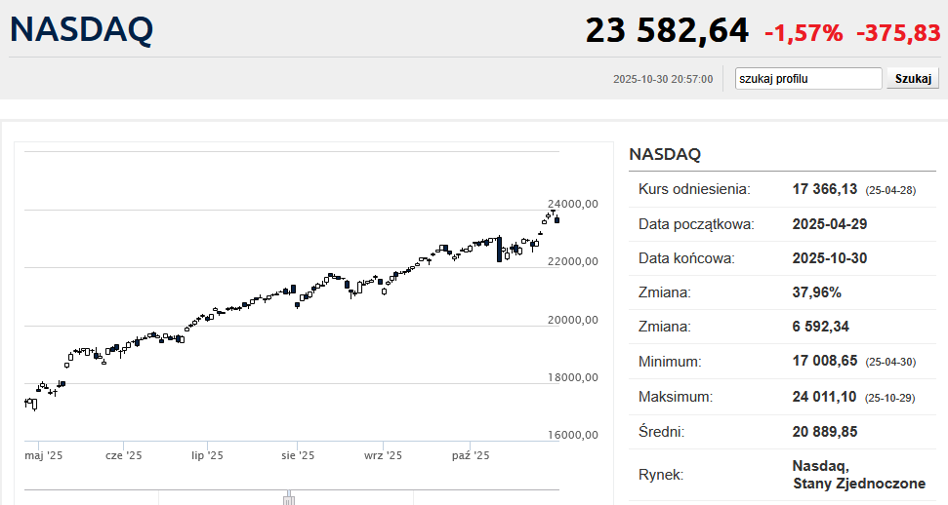948x505 pixels.
Task: Select the Minimum value 17 008,65
Action: (x=824, y=362)
